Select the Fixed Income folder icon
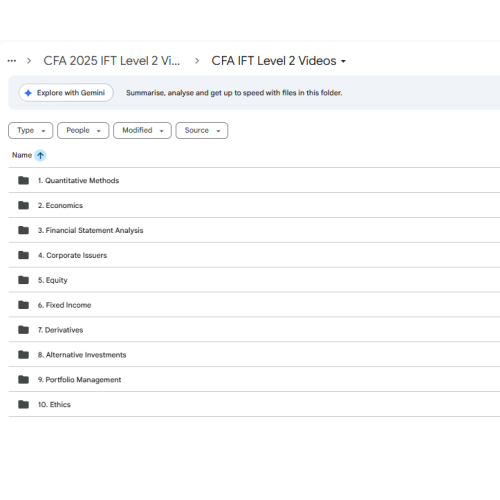500x500 pixels. (x=23, y=305)
